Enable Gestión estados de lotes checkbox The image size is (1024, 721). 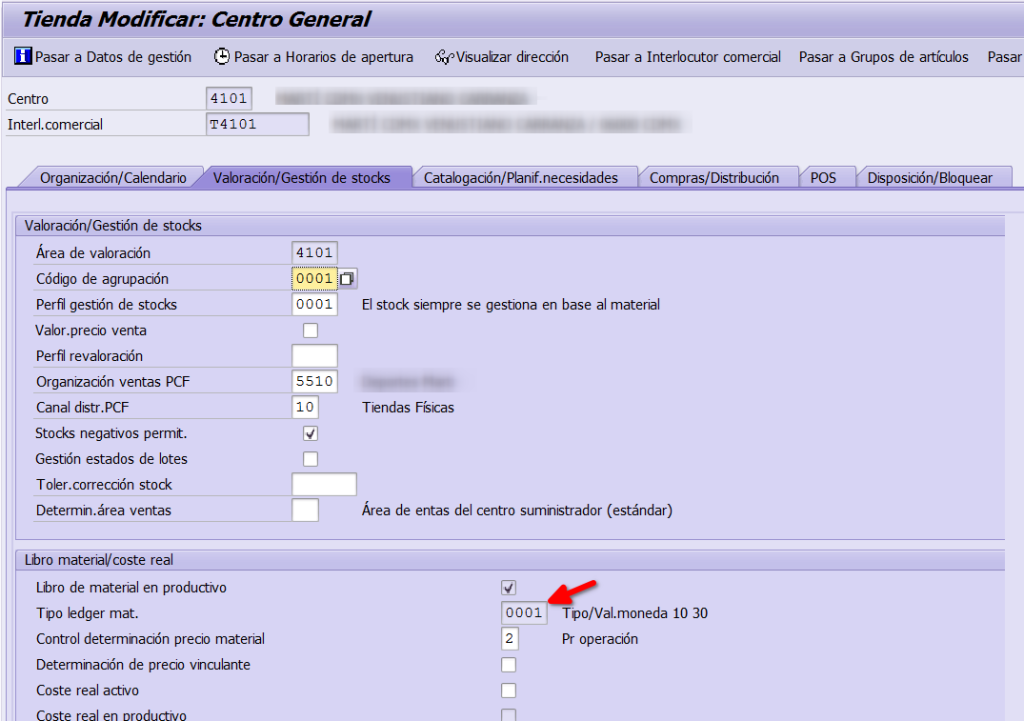coord(310,459)
